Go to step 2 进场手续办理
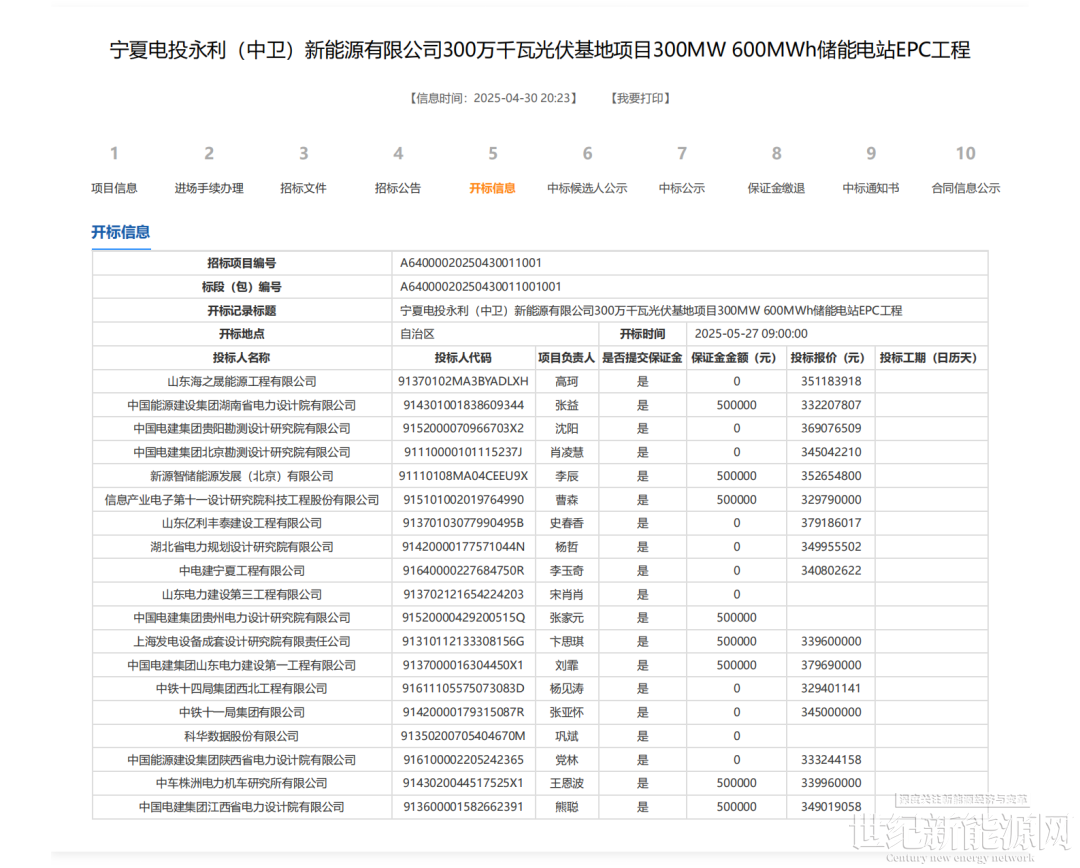Screen dimensions: 1080x868 pos(209,188)
